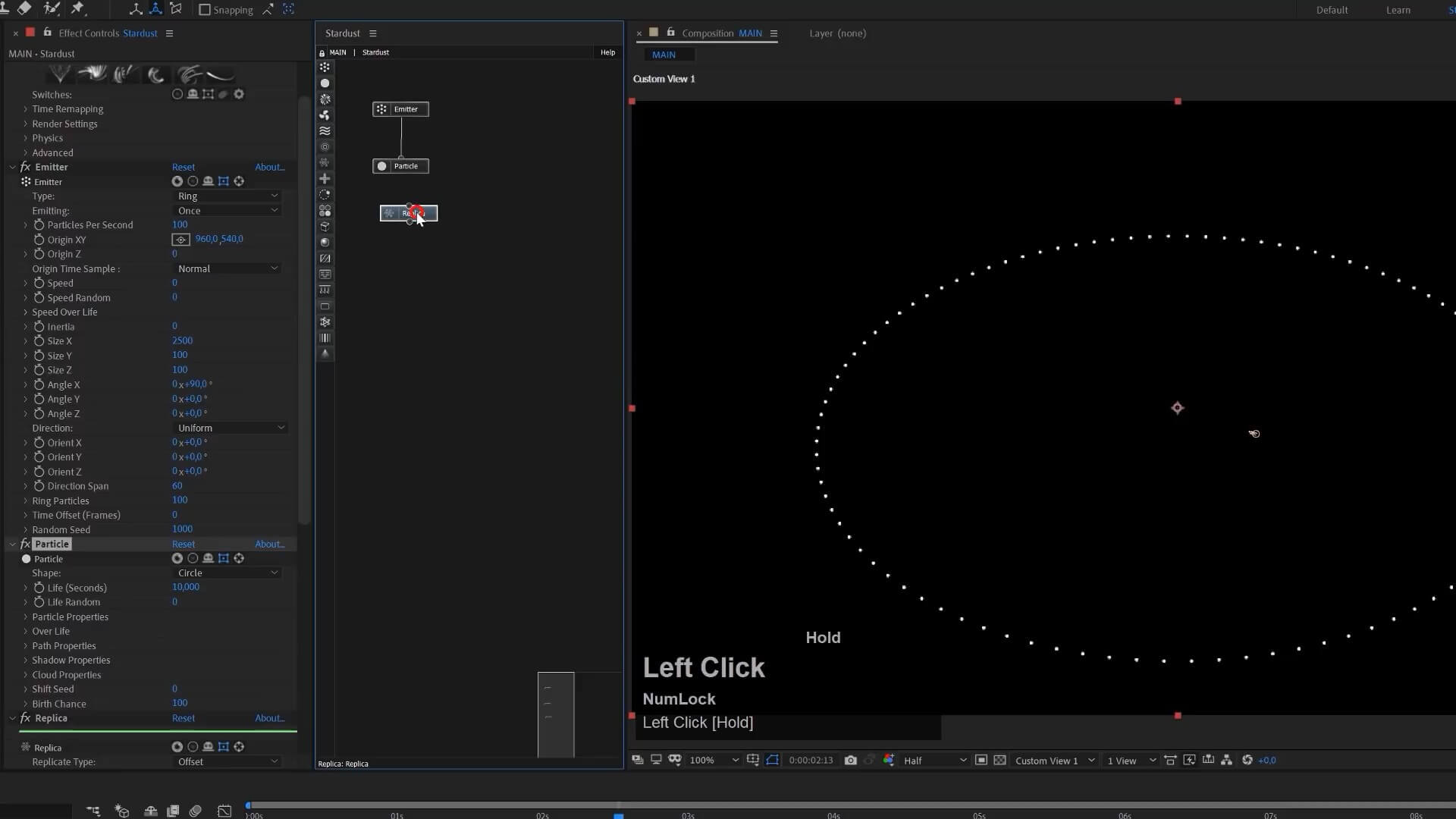Reset the Emitter effect

tap(183, 167)
